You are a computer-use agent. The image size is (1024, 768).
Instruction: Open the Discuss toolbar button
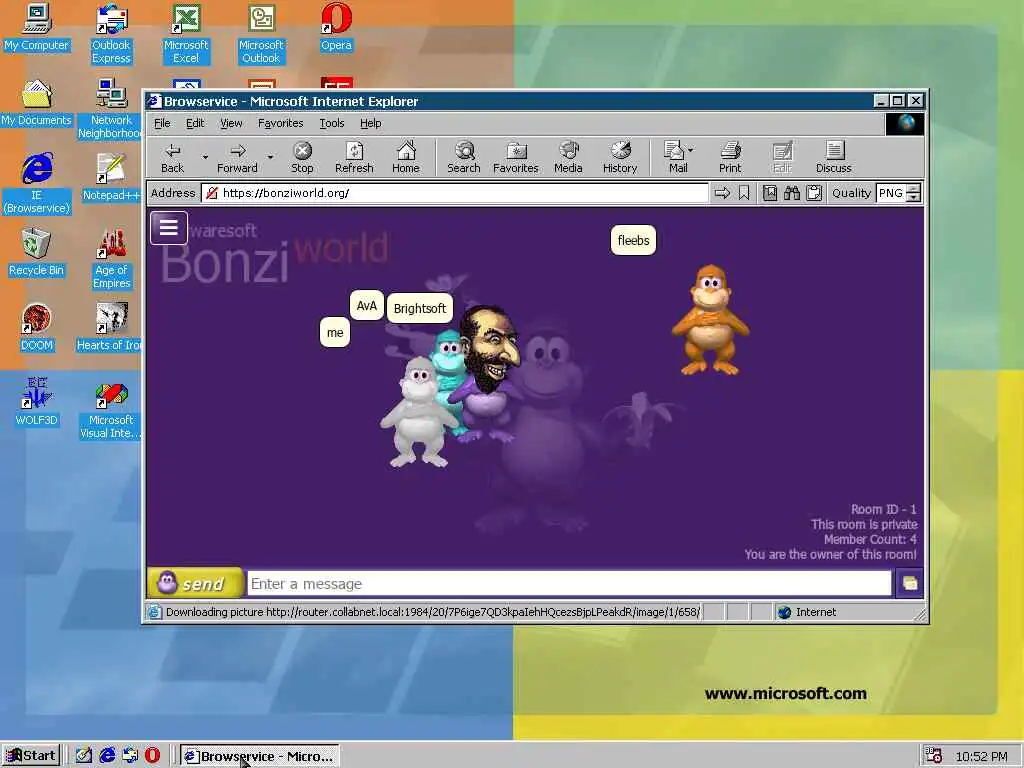tap(833, 157)
